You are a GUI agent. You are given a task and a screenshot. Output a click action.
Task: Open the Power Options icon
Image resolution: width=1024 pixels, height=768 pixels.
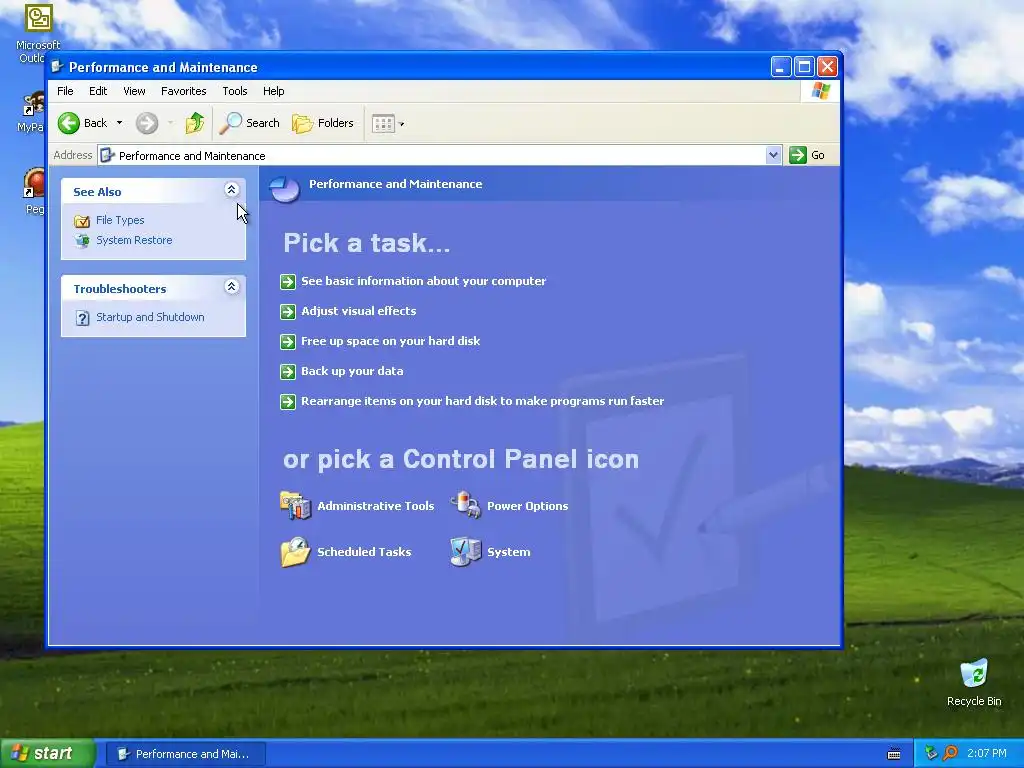click(466, 505)
